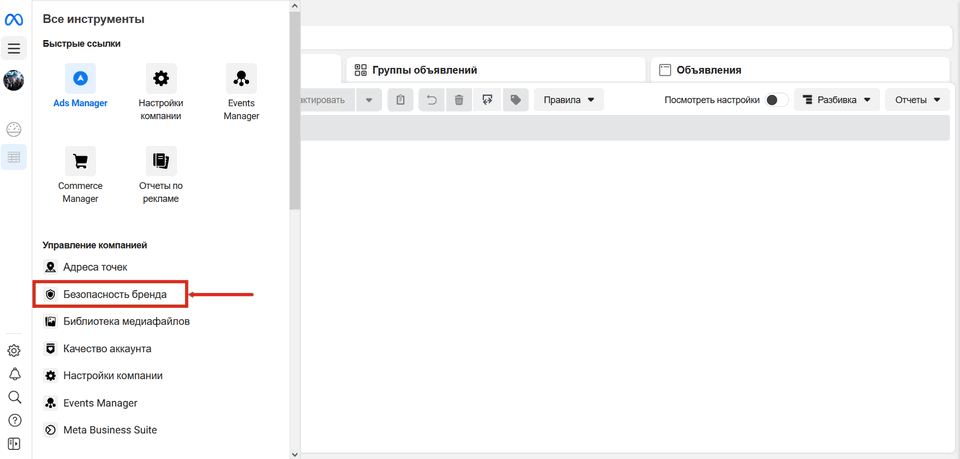Open the help question mark icon
The width and height of the screenshot is (960, 459).
coord(14,420)
